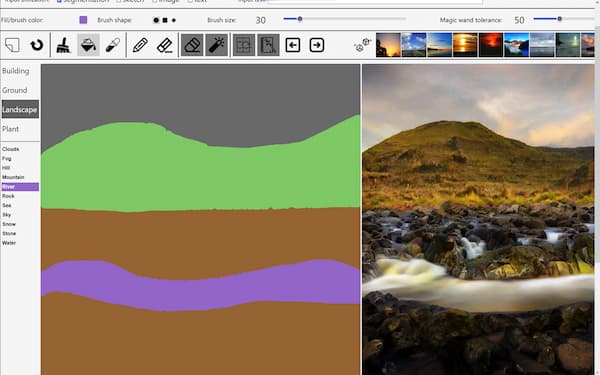Choose the square brush shape
The width and height of the screenshot is (600, 375).
pos(165,20)
